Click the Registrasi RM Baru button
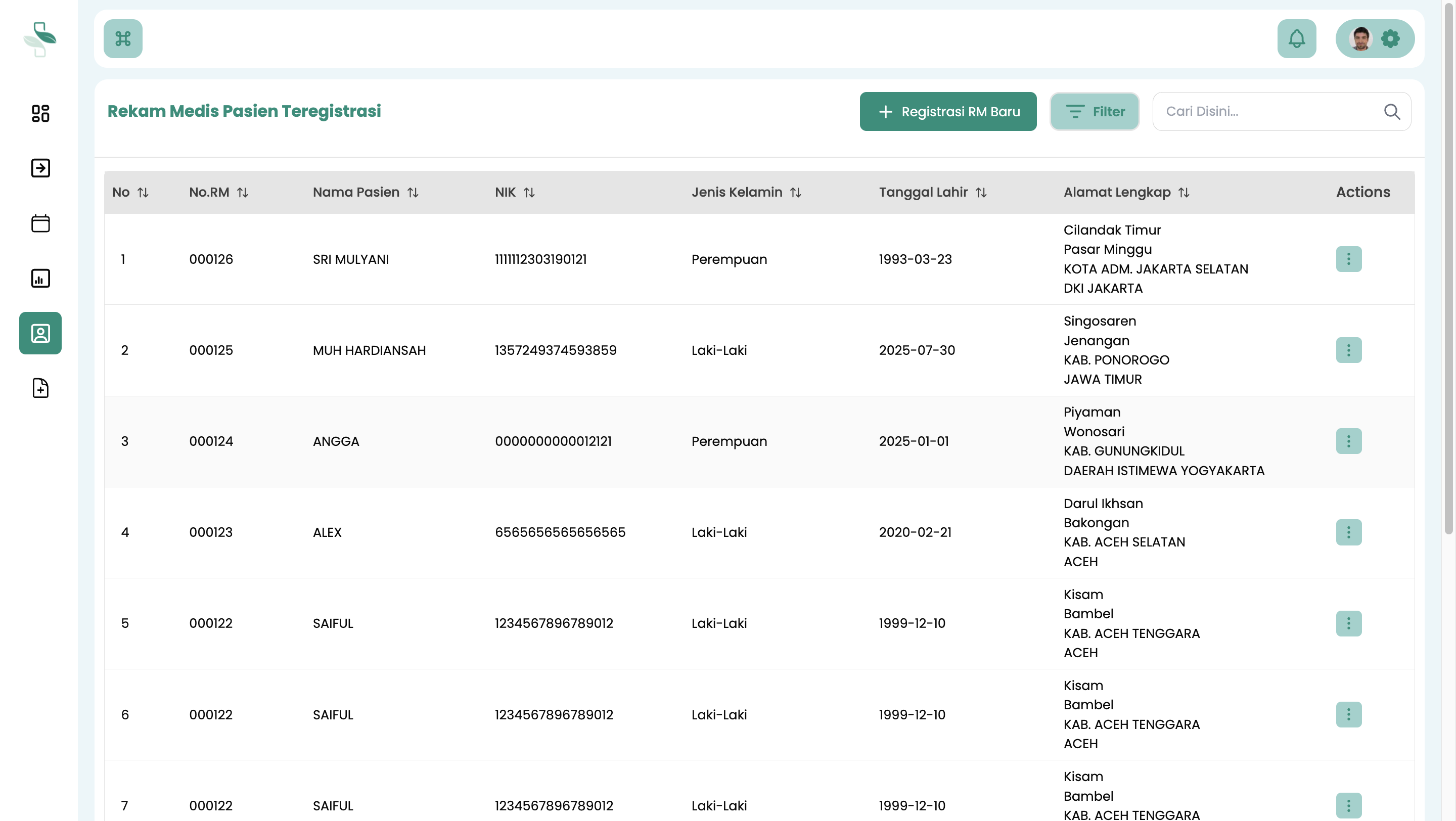This screenshot has width=1456, height=821. point(948,111)
